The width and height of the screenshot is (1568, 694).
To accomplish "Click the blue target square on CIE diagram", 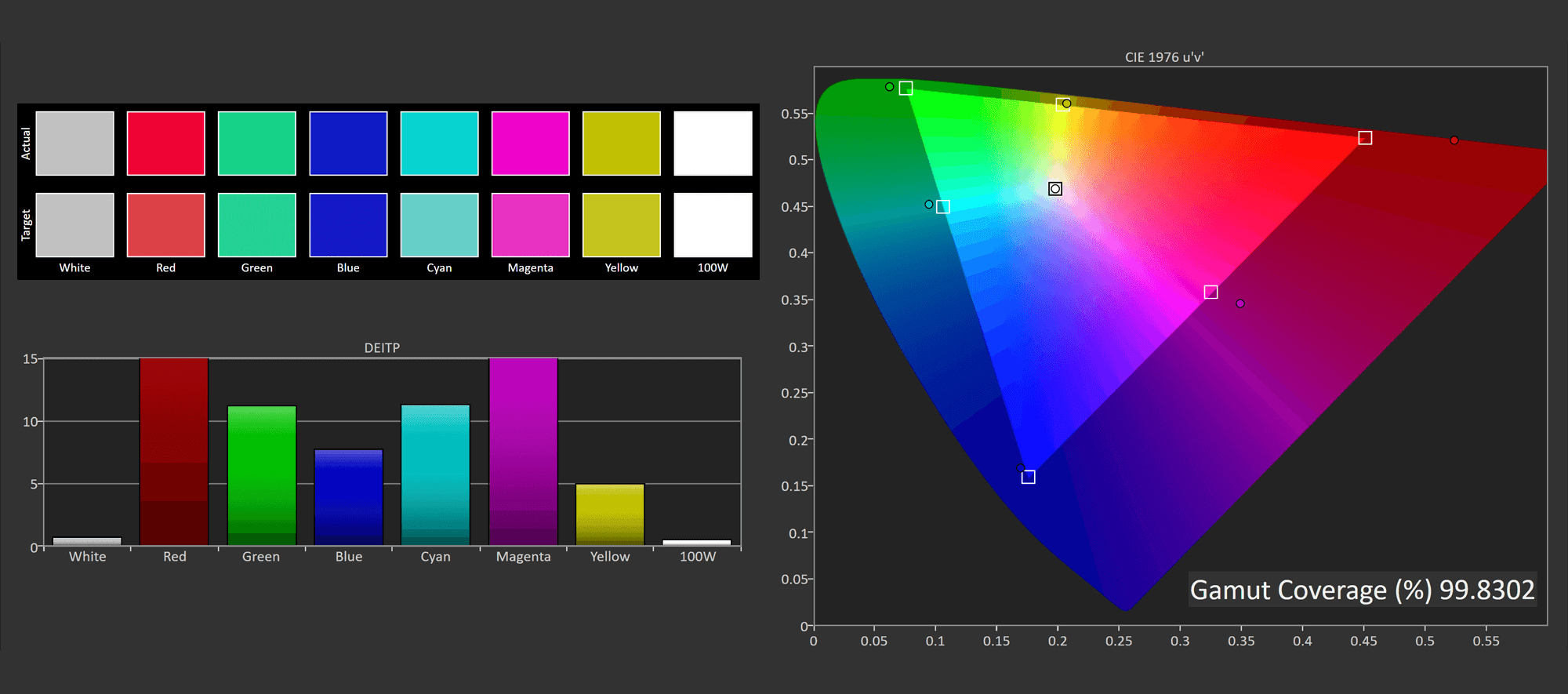I will click(1029, 478).
